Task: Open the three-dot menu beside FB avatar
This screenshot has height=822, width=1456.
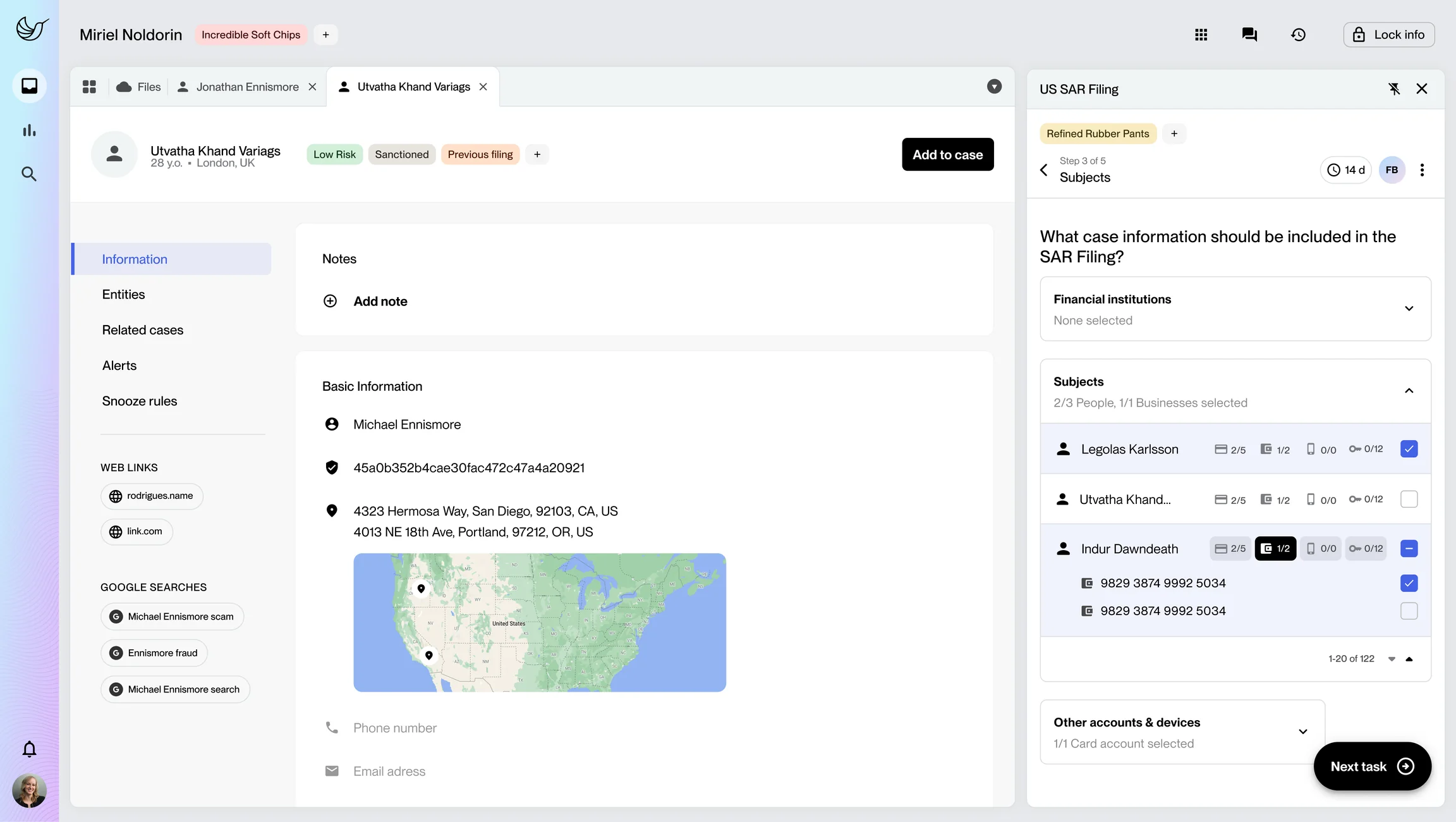Action: [1422, 169]
